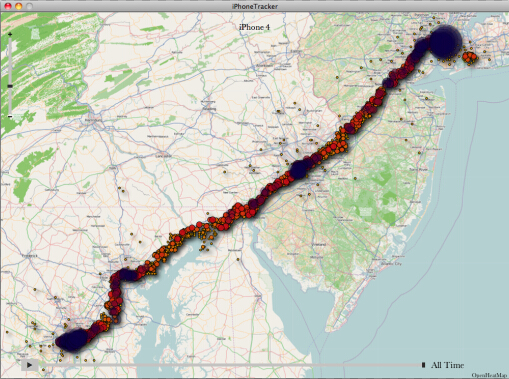Zoom out with the minus icon
The height and width of the screenshot is (379, 509).
(10, 116)
